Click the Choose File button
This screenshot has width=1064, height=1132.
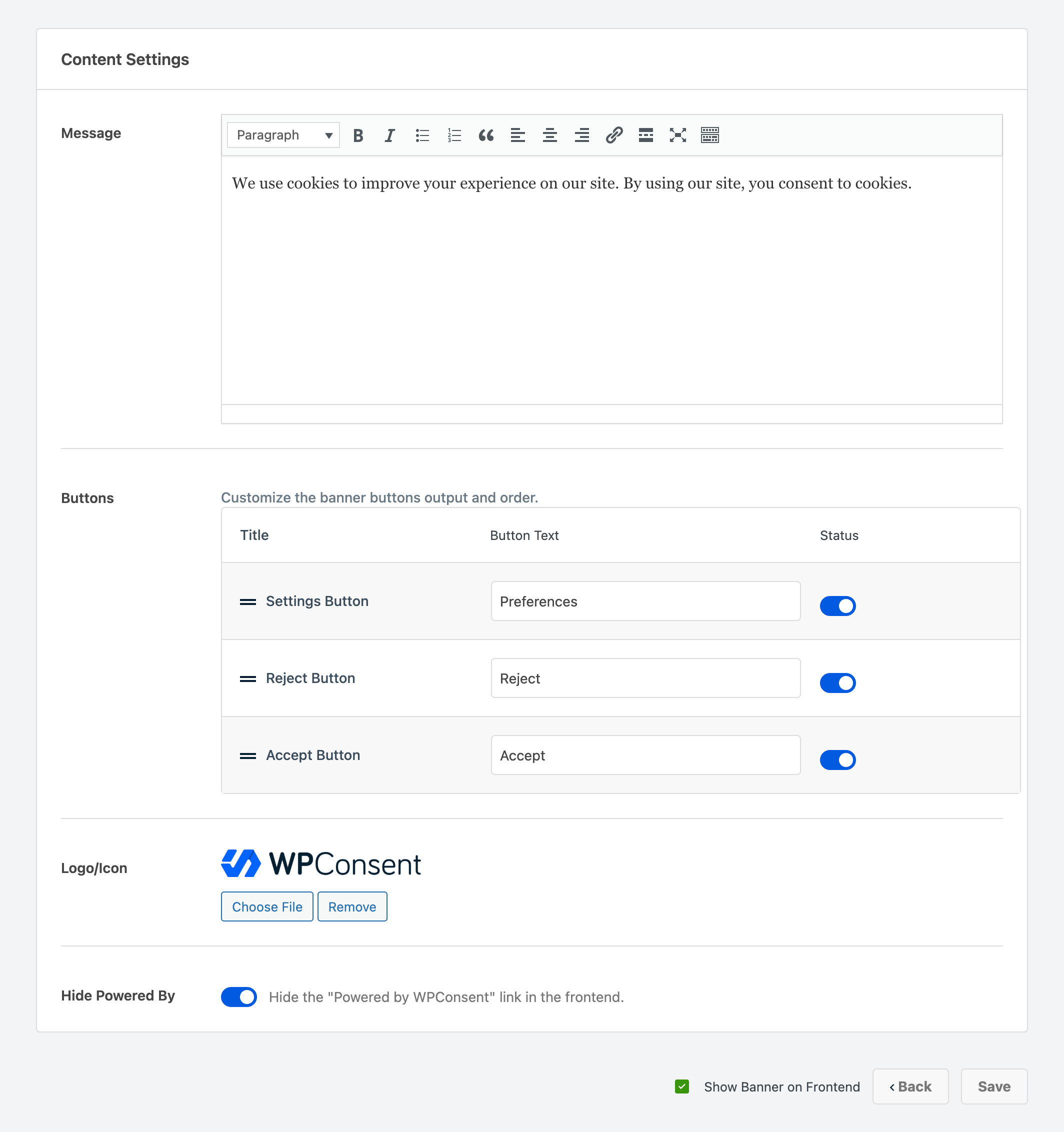pos(267,907)
